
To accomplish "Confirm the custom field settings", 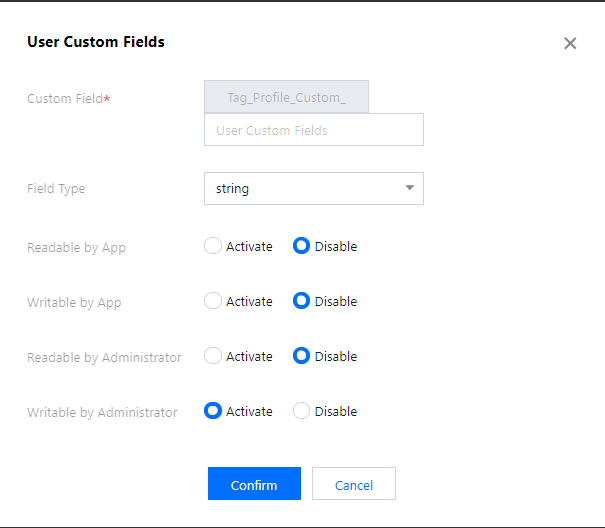I will pos(254,484).
